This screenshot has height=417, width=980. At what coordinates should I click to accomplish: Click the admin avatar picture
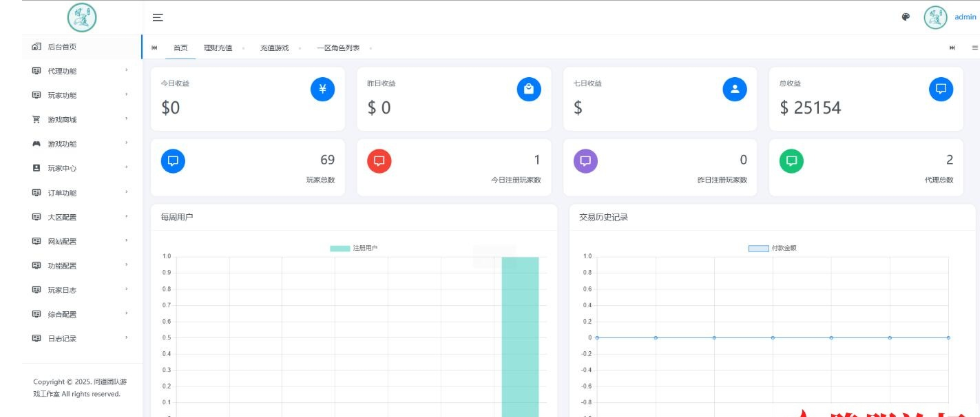[x=936, y=18]
